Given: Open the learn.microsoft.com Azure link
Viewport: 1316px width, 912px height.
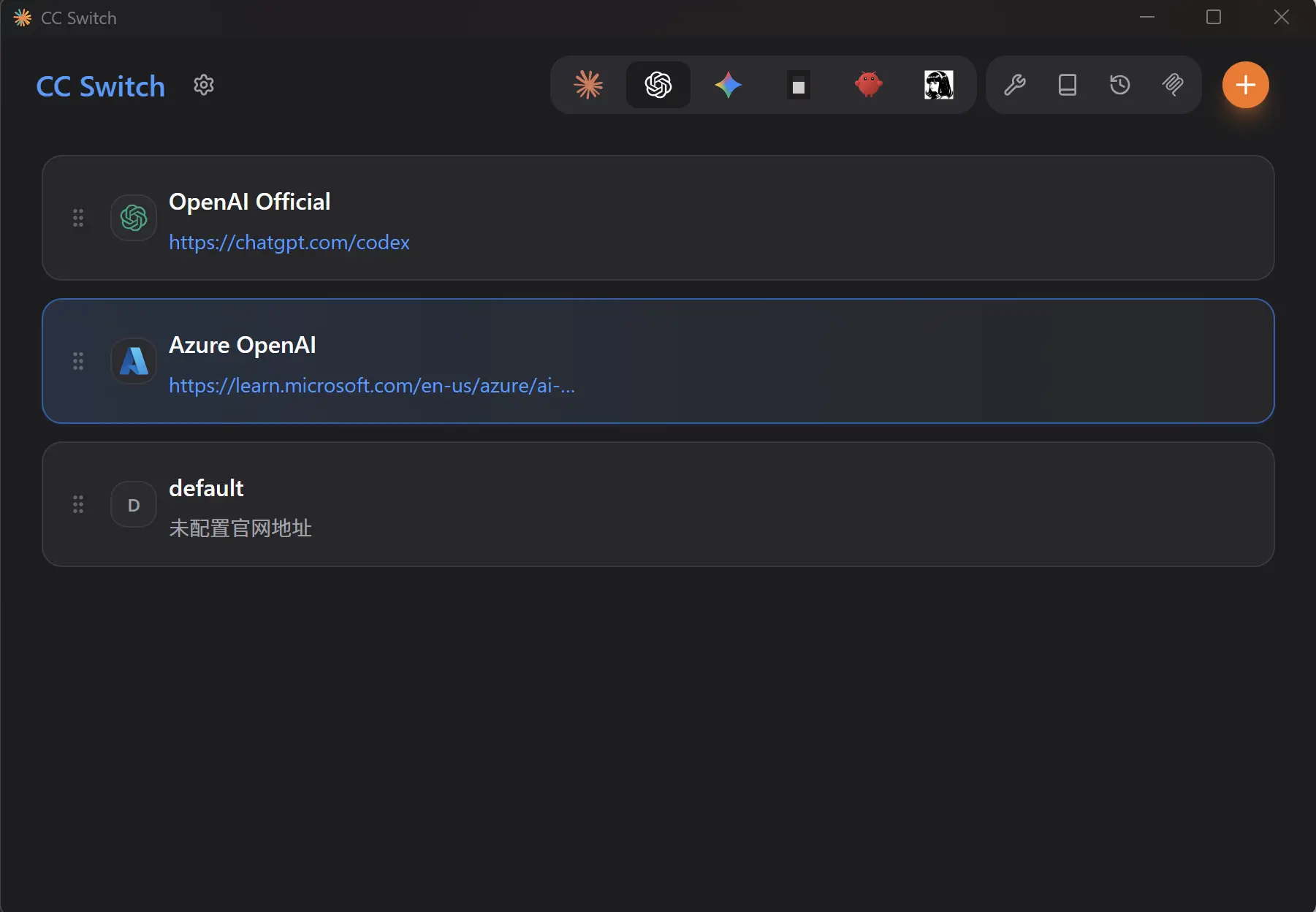Looking at the screenshot, I should [372, 385].
